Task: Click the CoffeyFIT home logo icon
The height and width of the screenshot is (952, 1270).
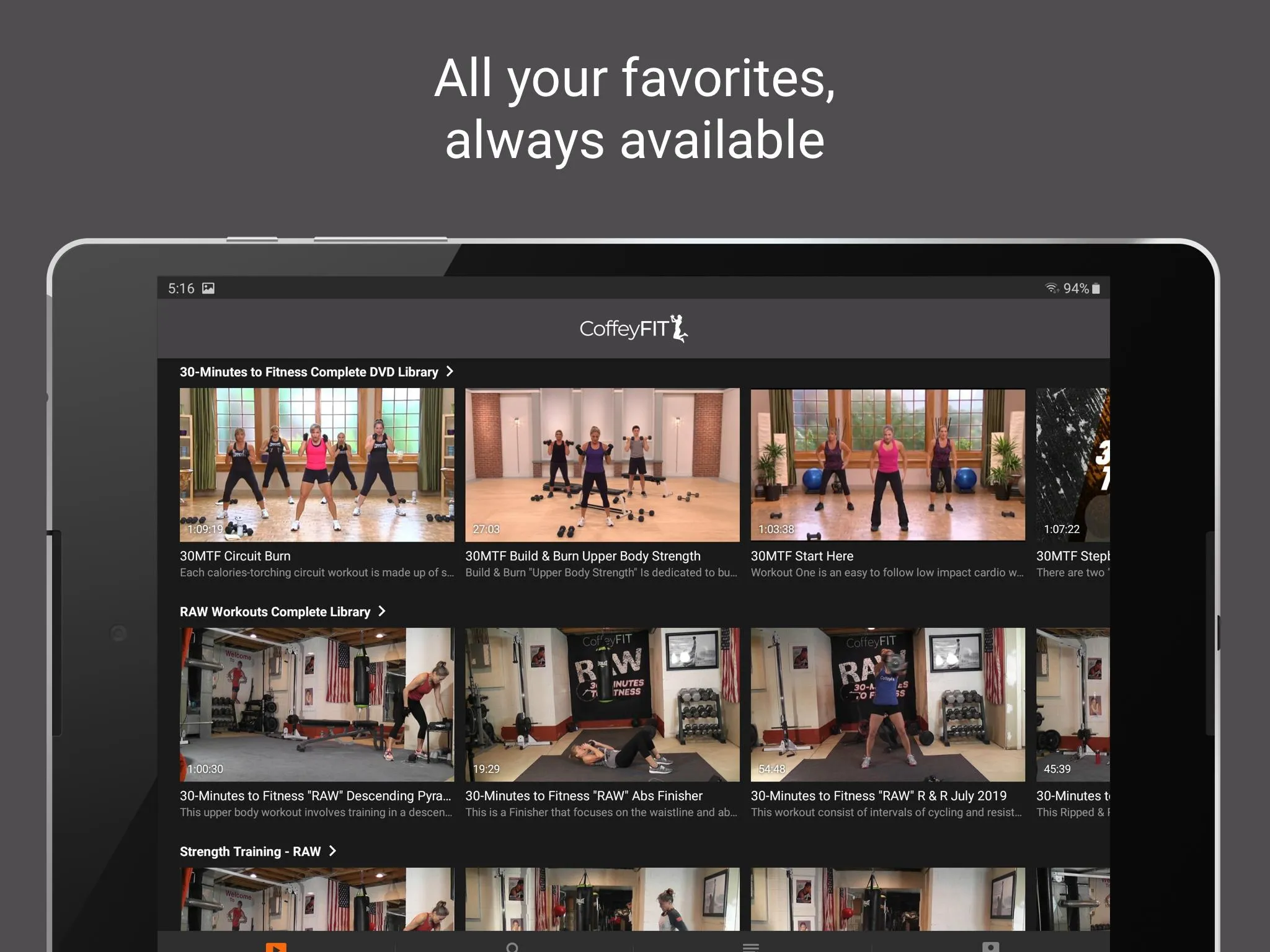Action: tap(635, 328)
